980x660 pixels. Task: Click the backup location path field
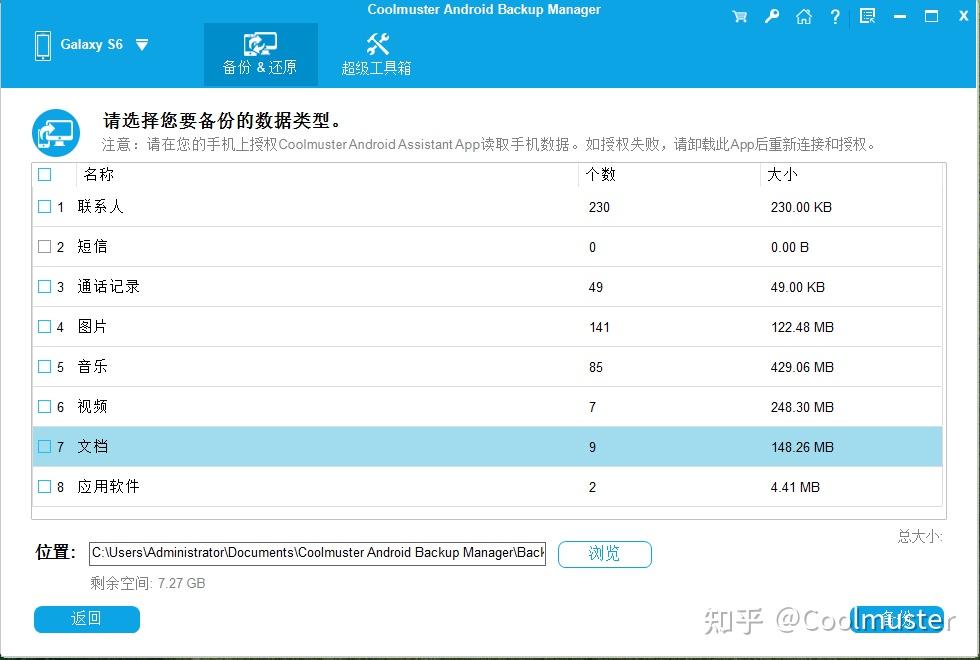tap(318, 553)
